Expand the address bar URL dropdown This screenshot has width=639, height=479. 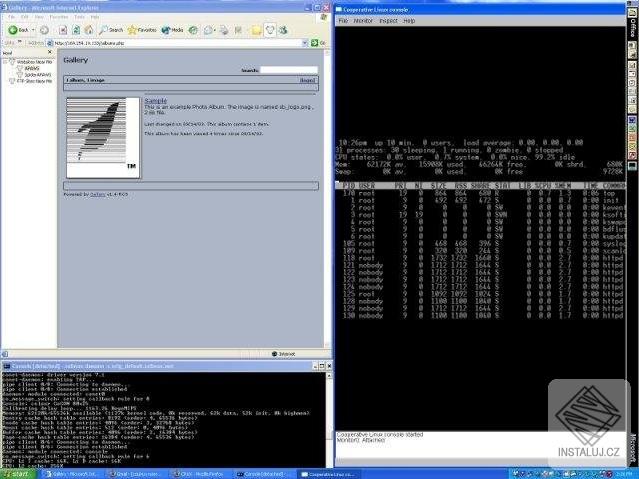(x=304, y=43)
